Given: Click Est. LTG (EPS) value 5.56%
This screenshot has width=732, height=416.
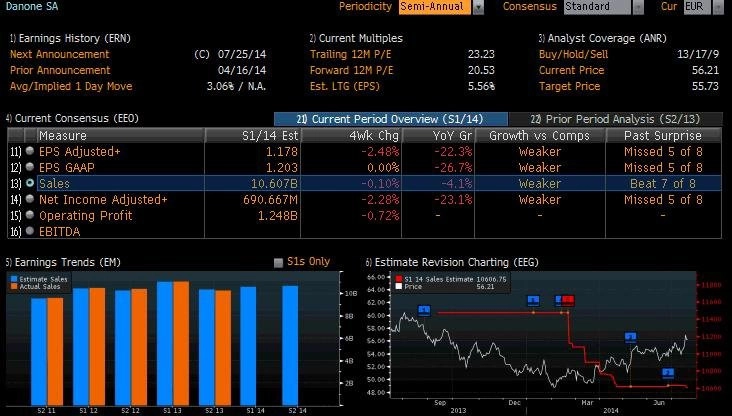Looking at the screenshot, I should 481,86.
